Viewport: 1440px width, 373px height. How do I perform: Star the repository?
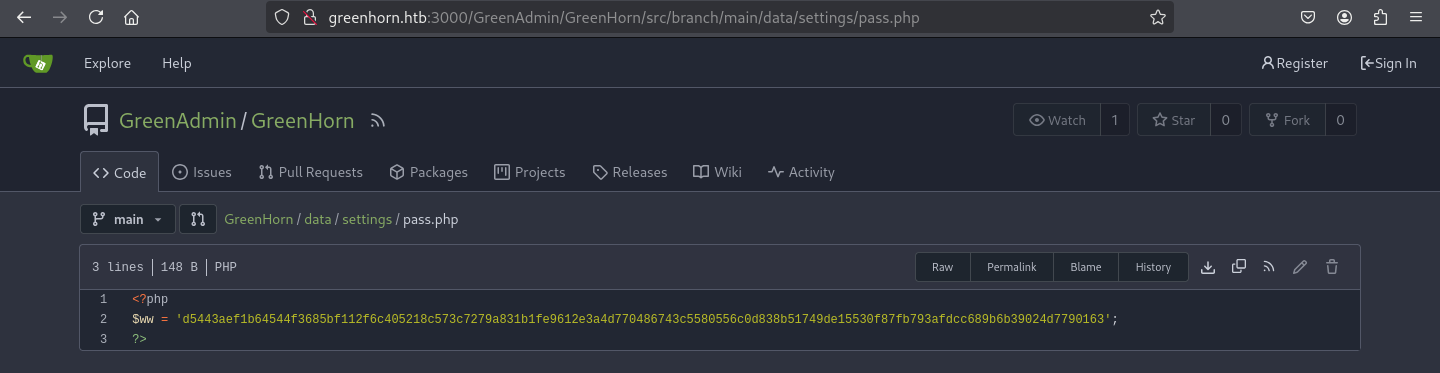1173,120
